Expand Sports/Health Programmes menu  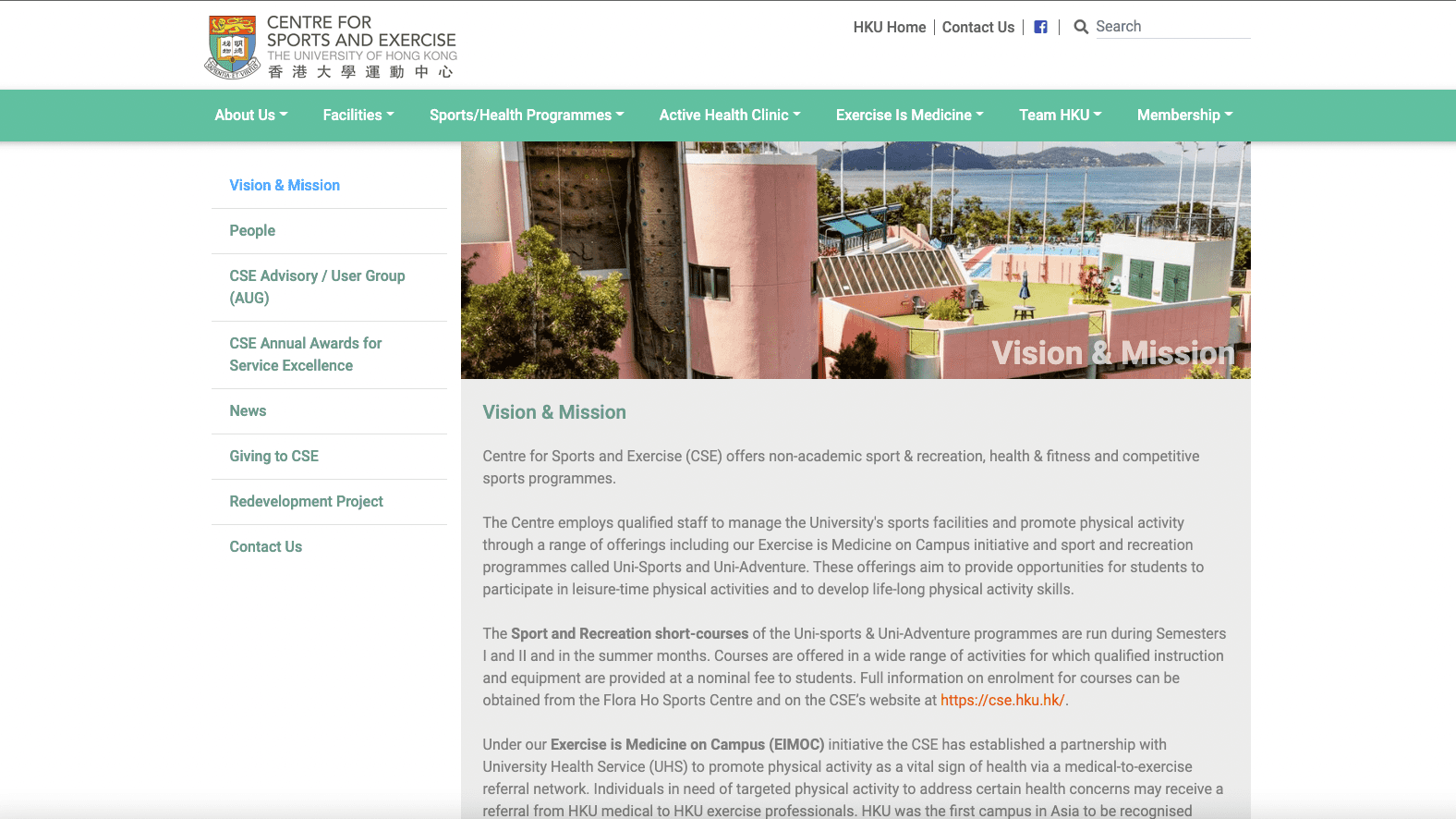[527, 116]
